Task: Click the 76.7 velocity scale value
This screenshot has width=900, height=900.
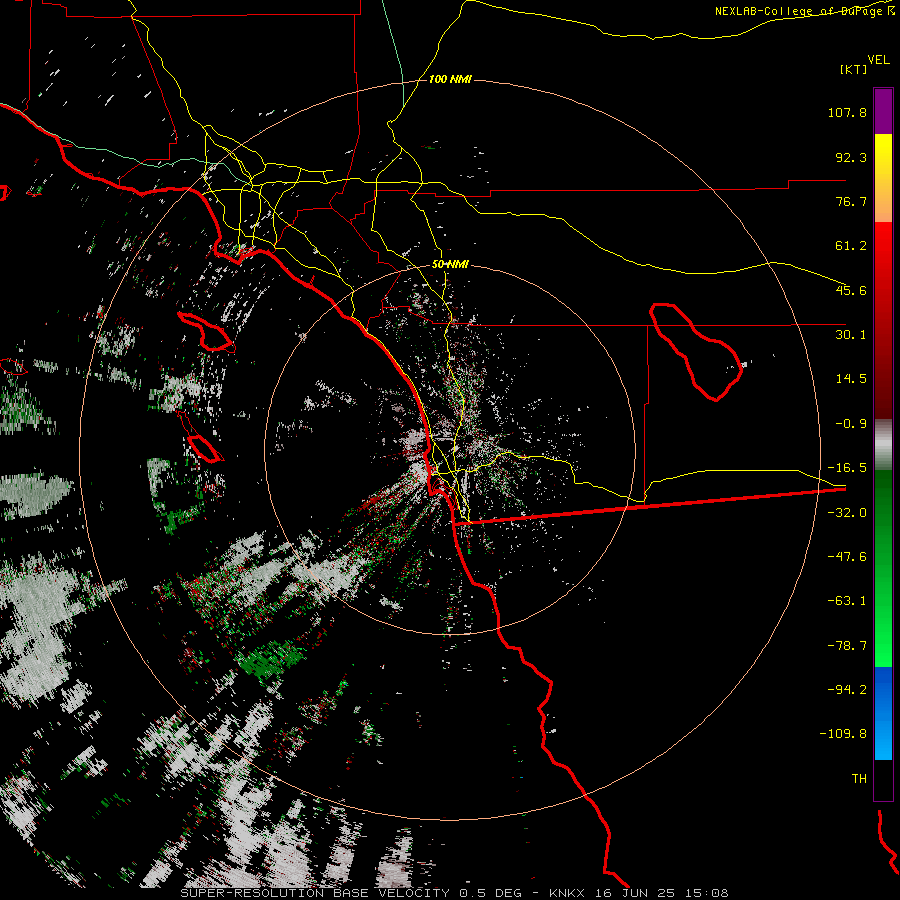Action: [x=851, y=201]
